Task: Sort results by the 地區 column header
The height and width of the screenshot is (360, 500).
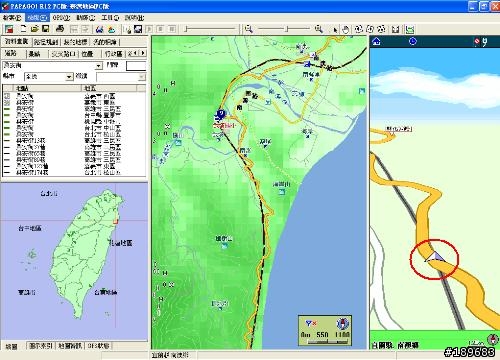Action: [109, 88]
